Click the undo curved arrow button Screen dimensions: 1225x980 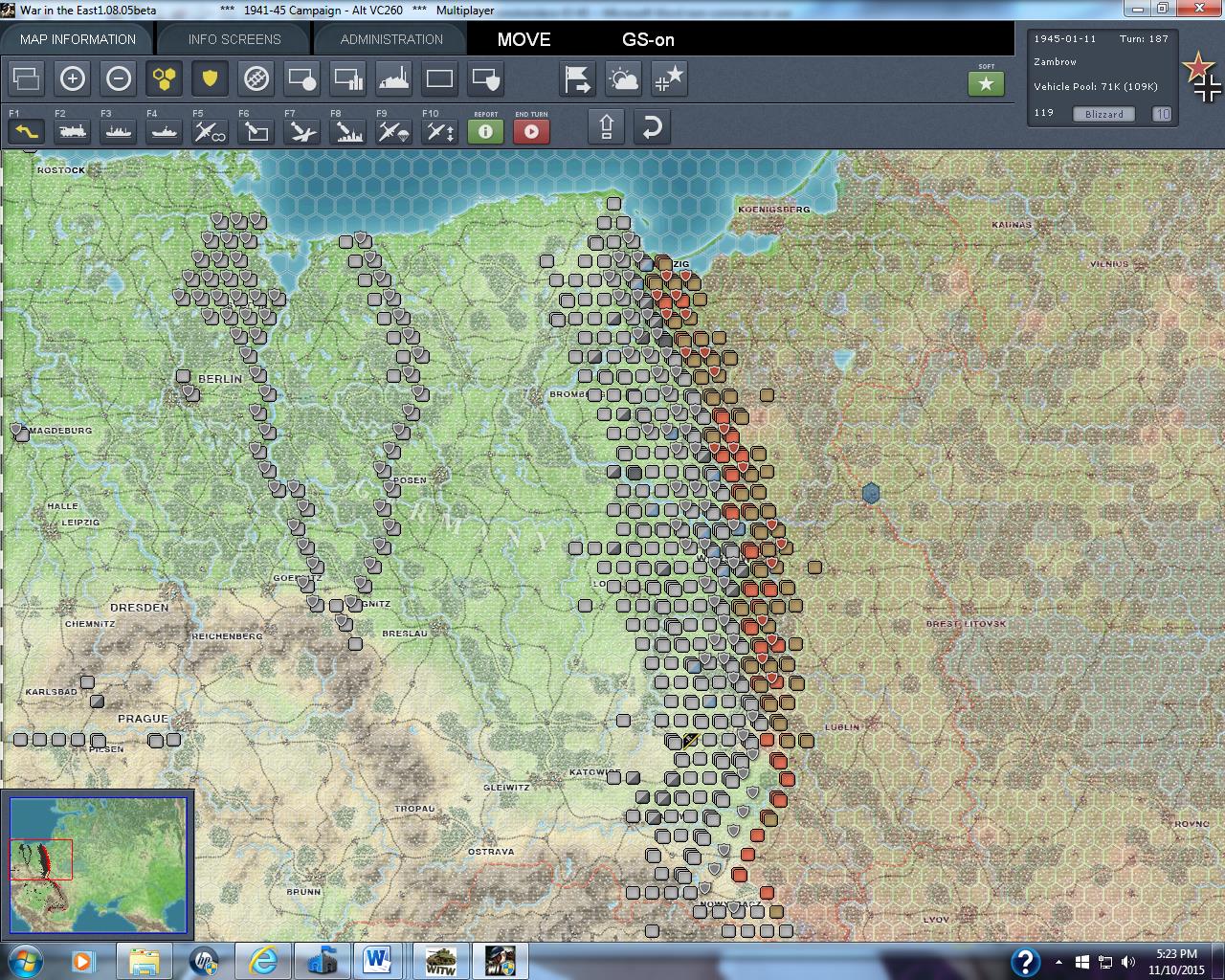(x=652, y=126)
